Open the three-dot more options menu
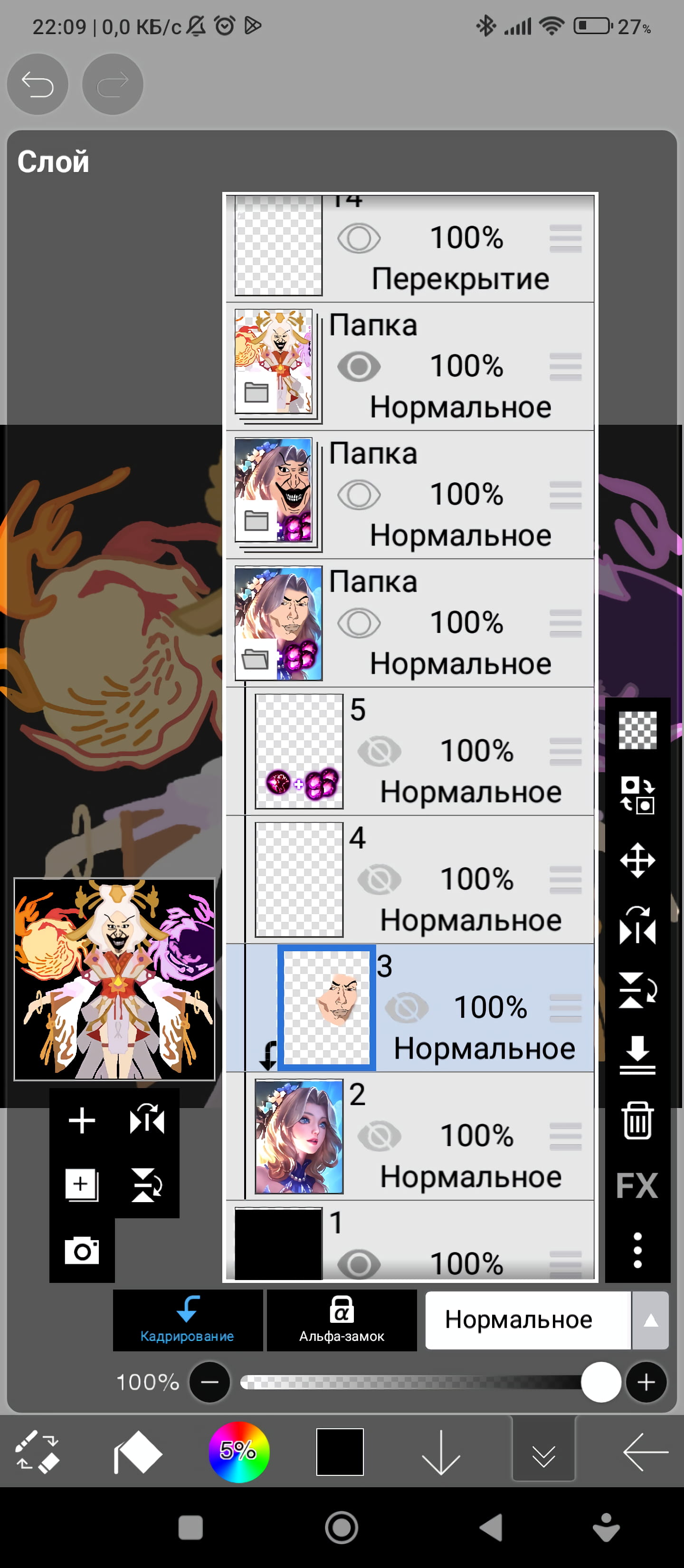 pyautogui.click(x=637, y=1250)
